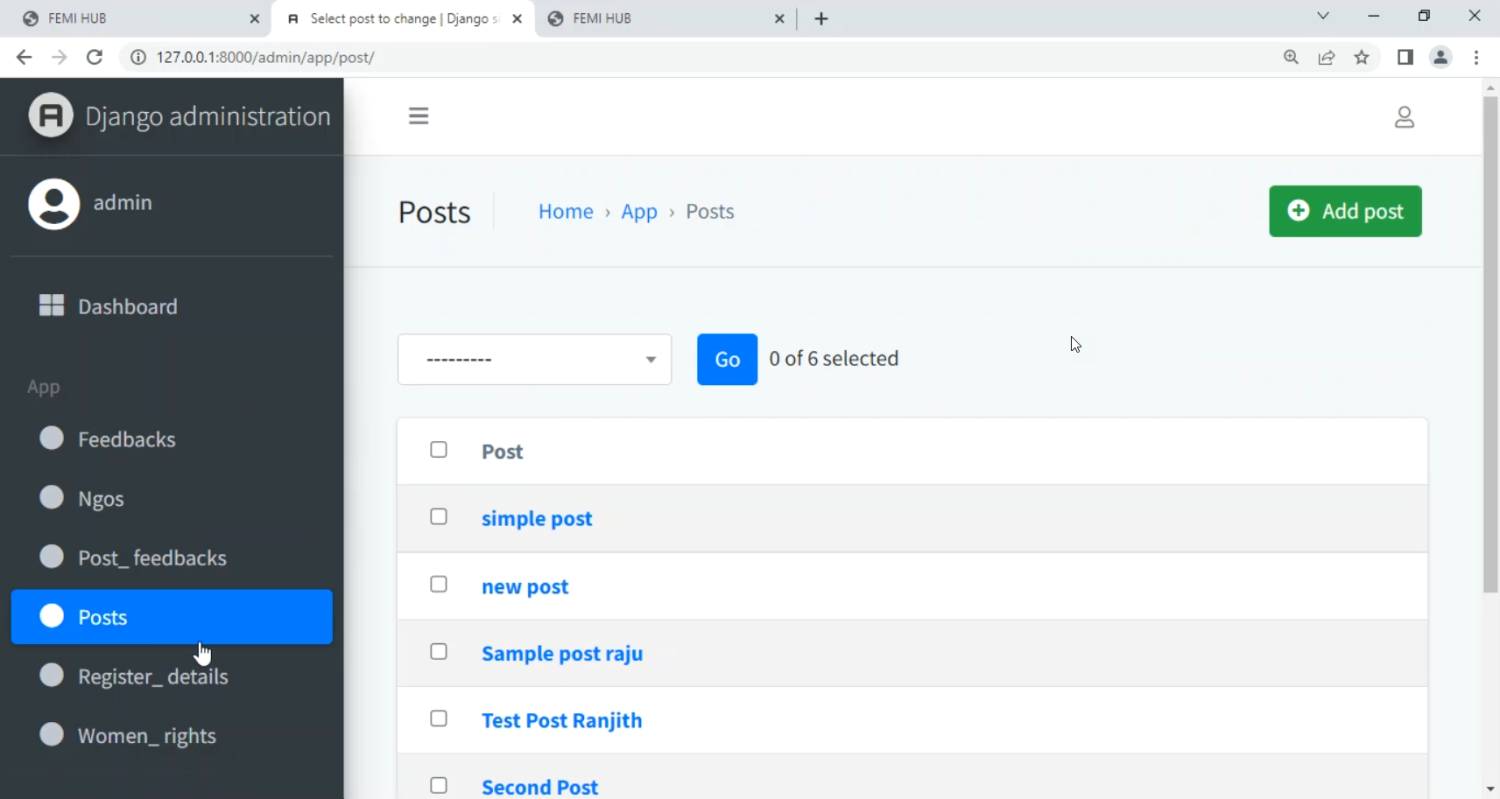Open the 'Test Post Ranjith' link
This screenshot has width=1500, height=799.
coord(561,720)
